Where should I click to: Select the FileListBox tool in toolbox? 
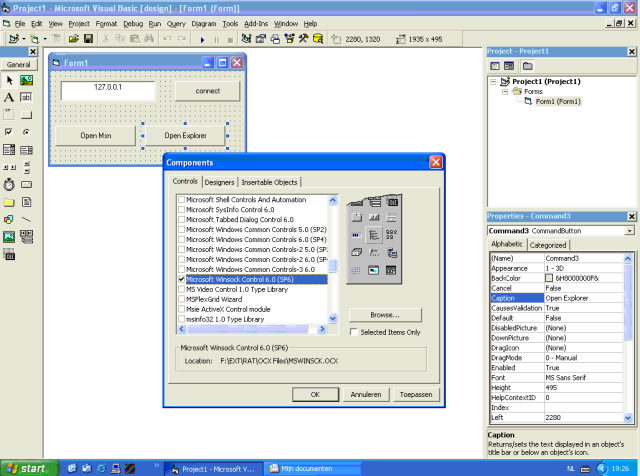(27, 202)
